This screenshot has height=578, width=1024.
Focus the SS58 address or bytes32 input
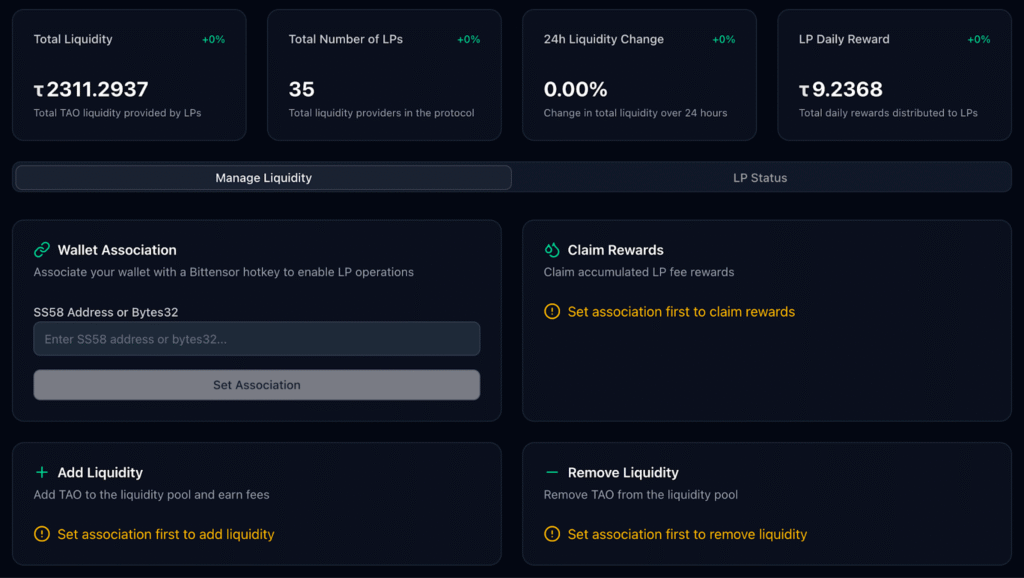(x=257, y=339)
